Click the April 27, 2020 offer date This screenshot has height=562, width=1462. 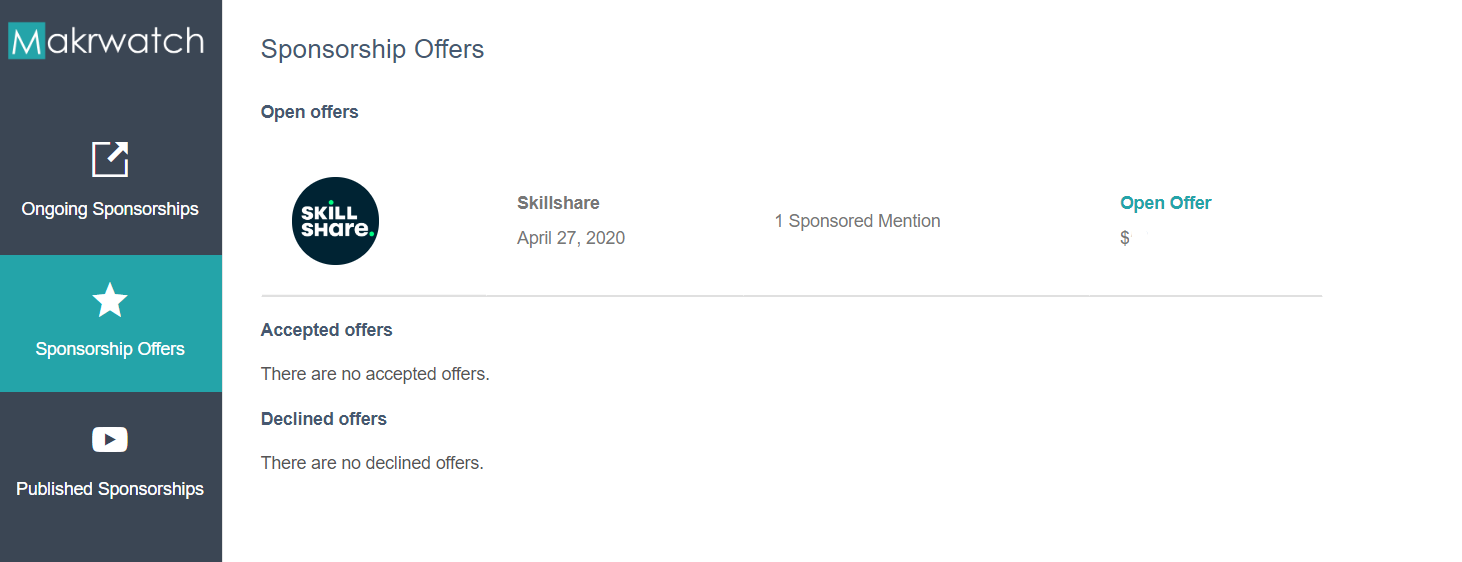click(571, 238)
